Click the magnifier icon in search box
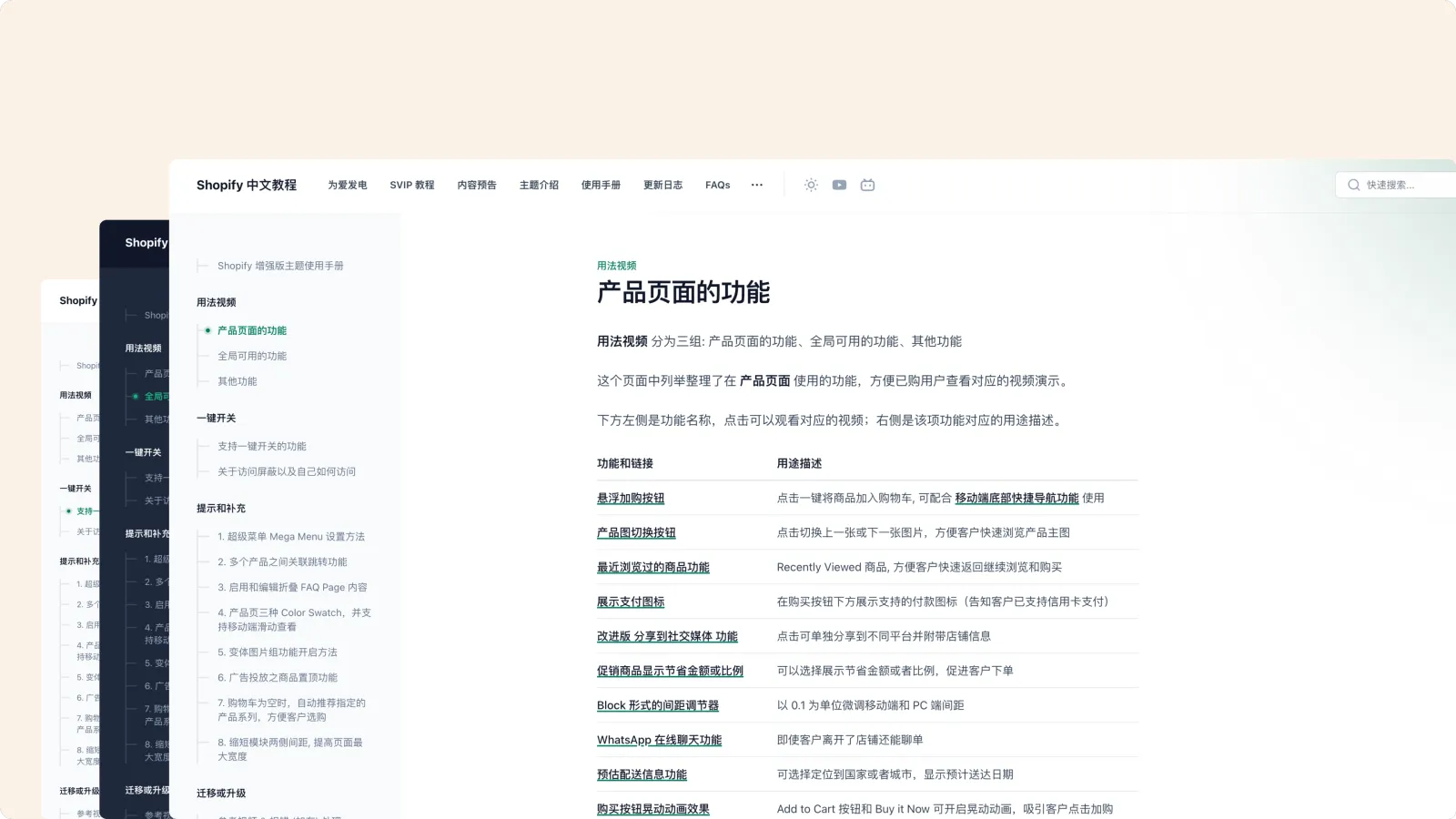1456x819 pixels. point(1354,185)
